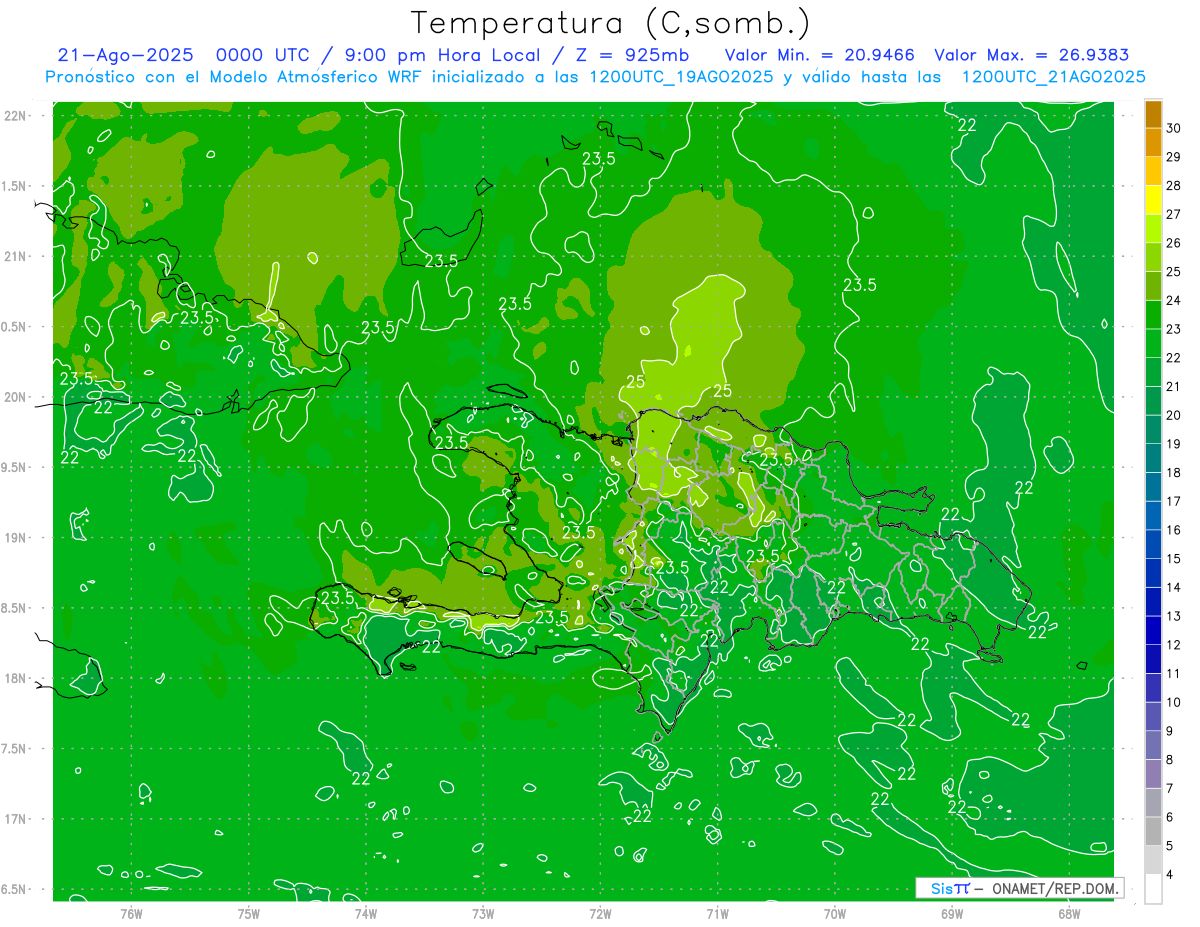Click the legend value "30"

pos(1173,128)
